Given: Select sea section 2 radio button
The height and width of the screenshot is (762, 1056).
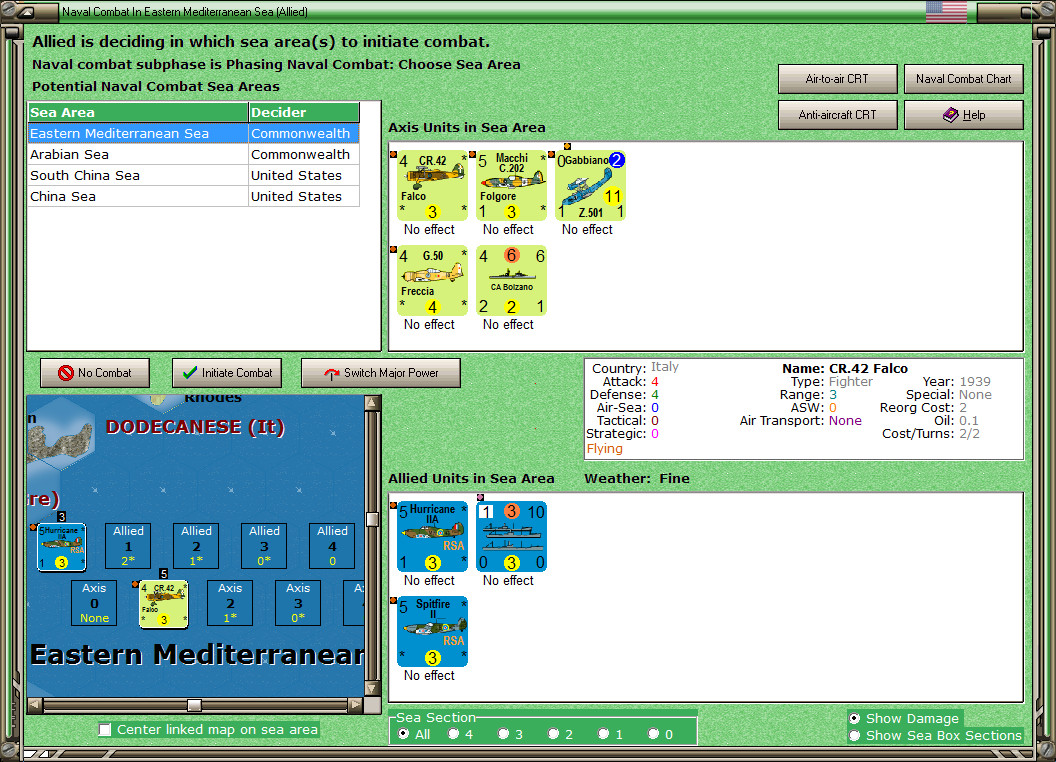Looking at the screenshot, I should [553, 734].
